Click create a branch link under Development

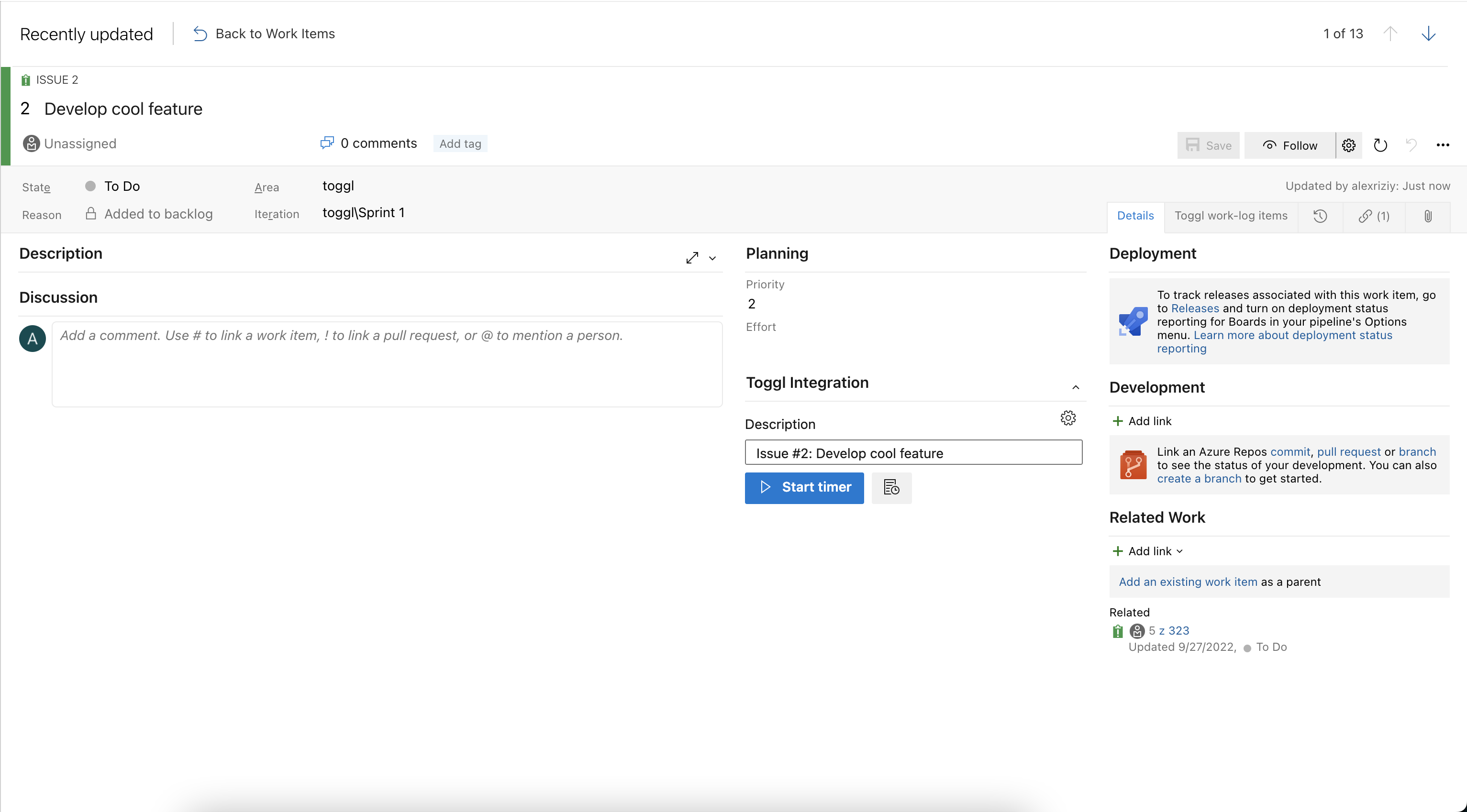(1199, 478)
